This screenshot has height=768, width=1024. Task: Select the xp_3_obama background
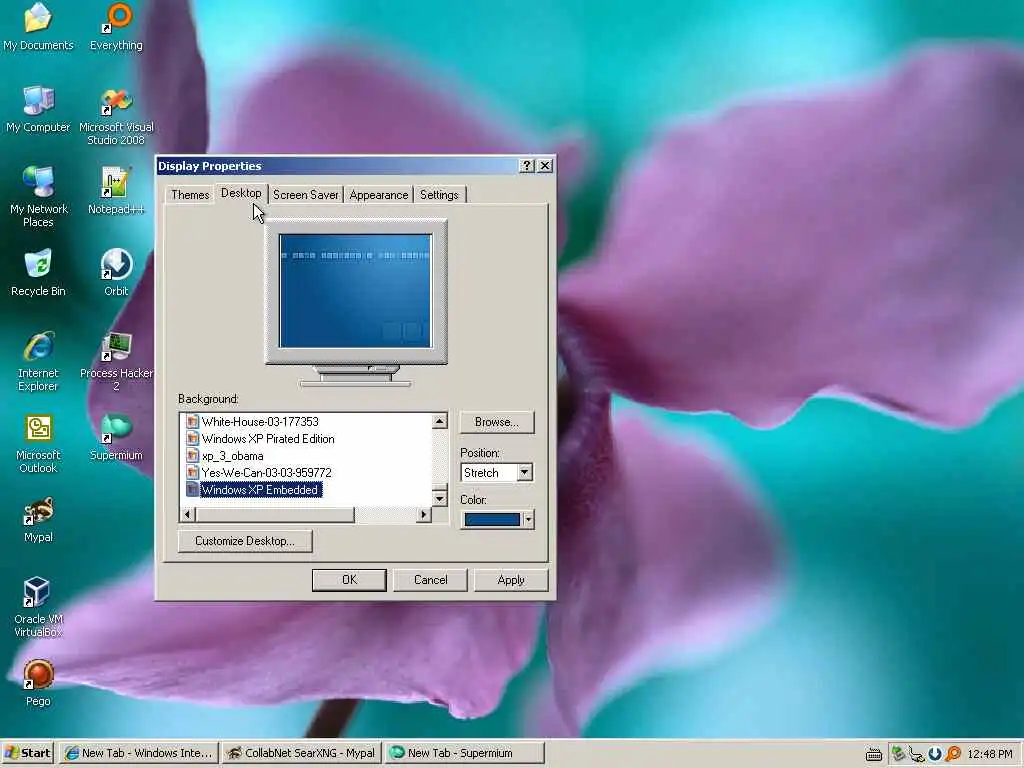pos(232,456)
